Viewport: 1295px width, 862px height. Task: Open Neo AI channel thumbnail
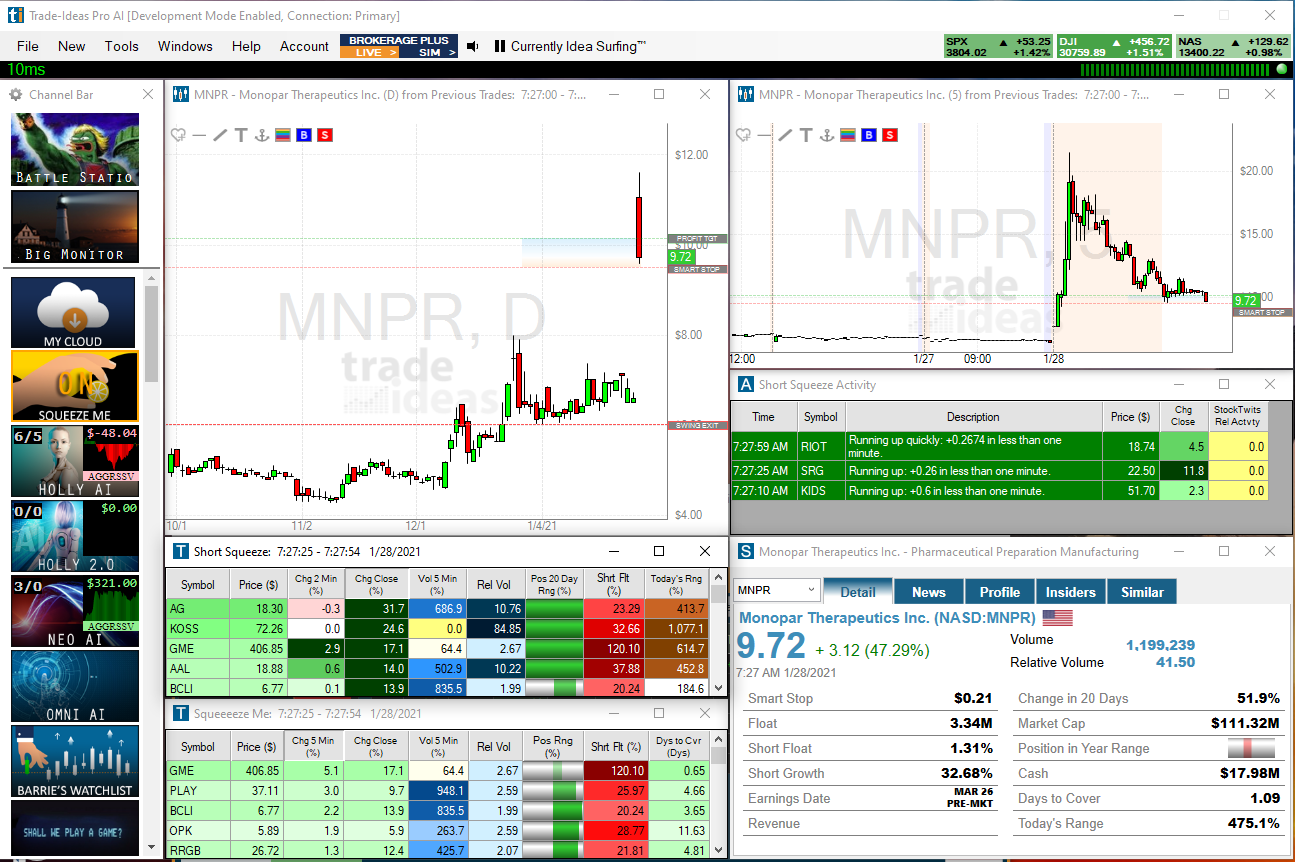(75, 611)
